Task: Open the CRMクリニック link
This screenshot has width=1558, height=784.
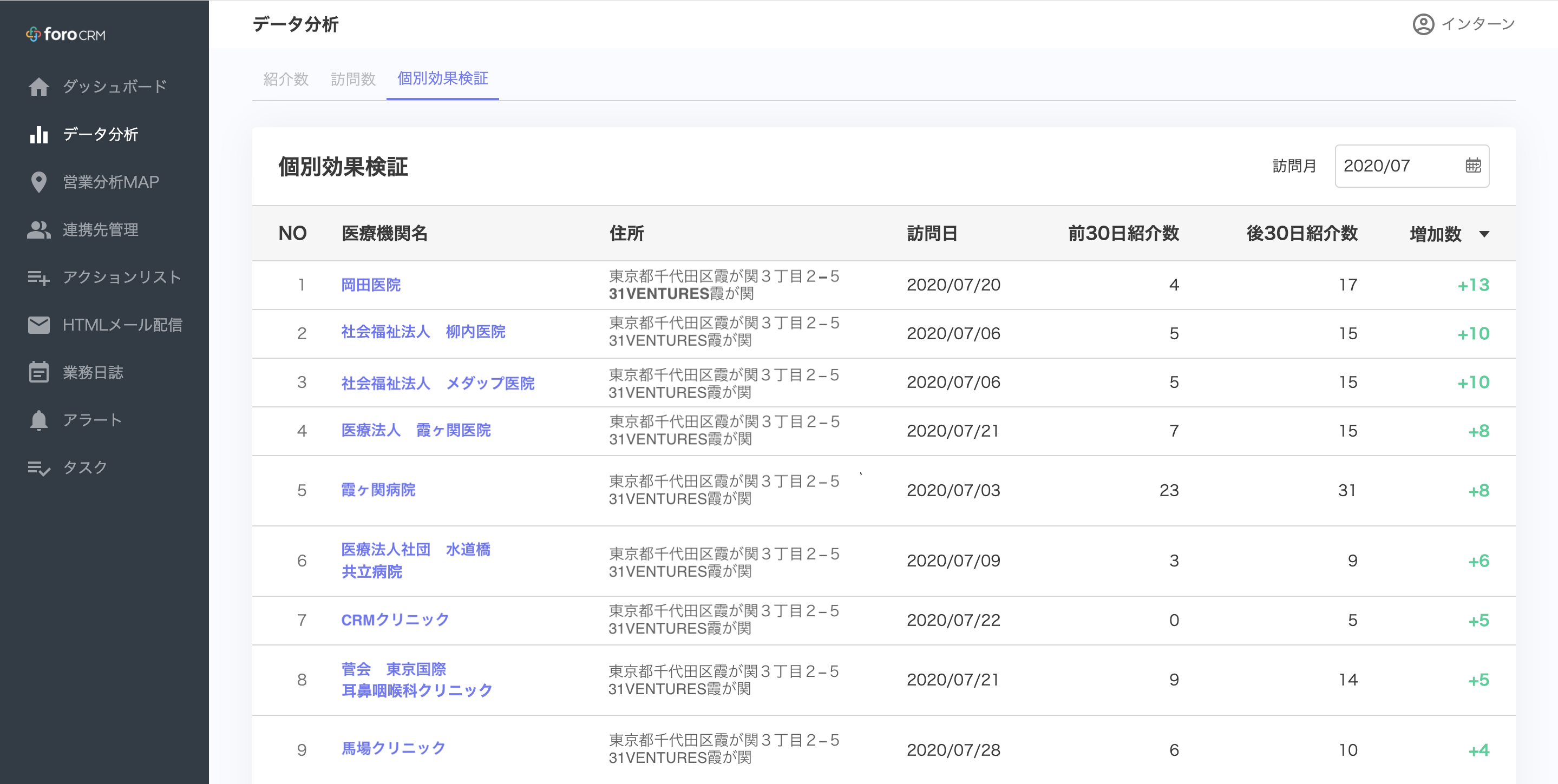Action: tap(395, 620)
